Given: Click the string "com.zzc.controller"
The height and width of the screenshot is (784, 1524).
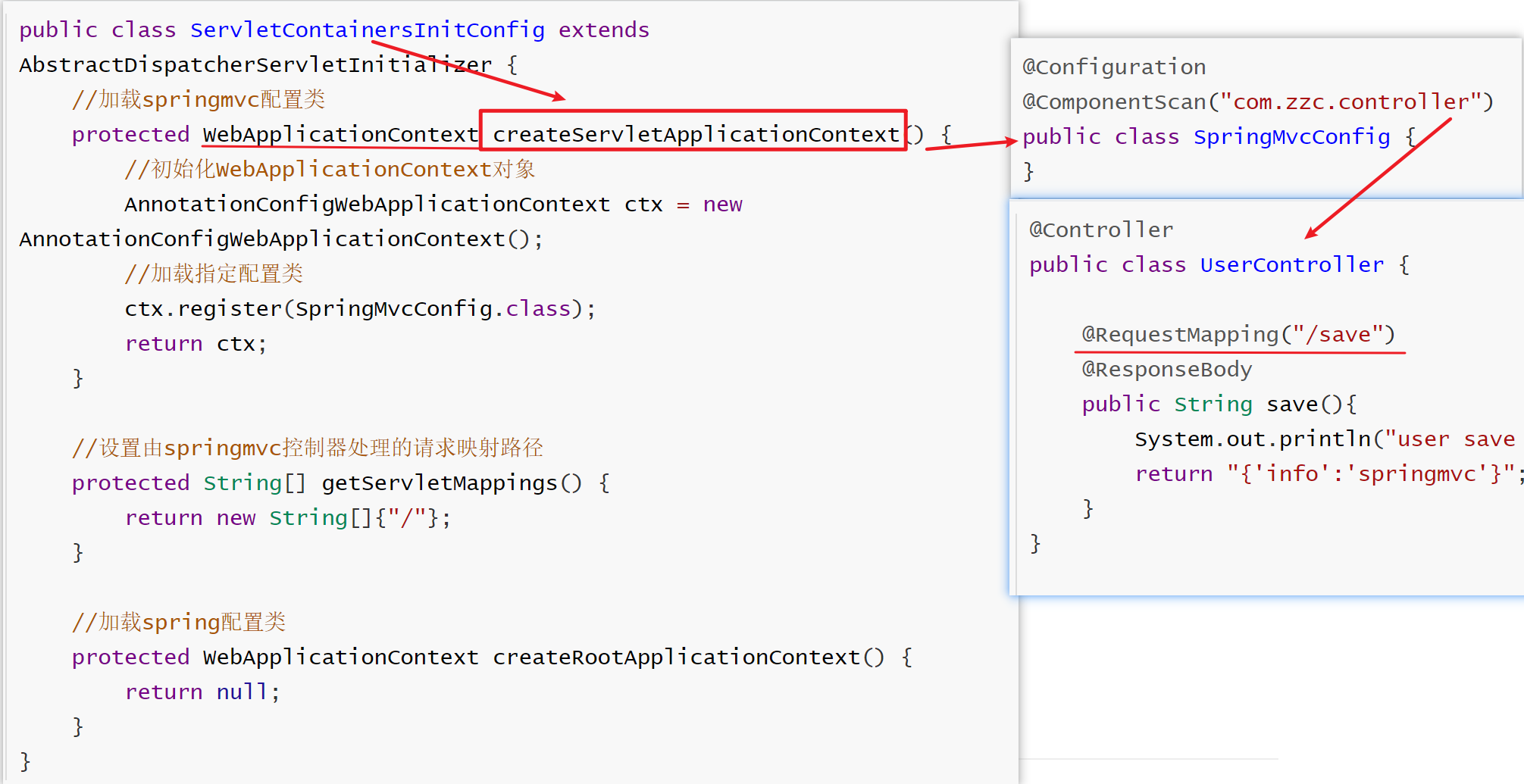Looking at the screenshot, I should click(1350, 102).
